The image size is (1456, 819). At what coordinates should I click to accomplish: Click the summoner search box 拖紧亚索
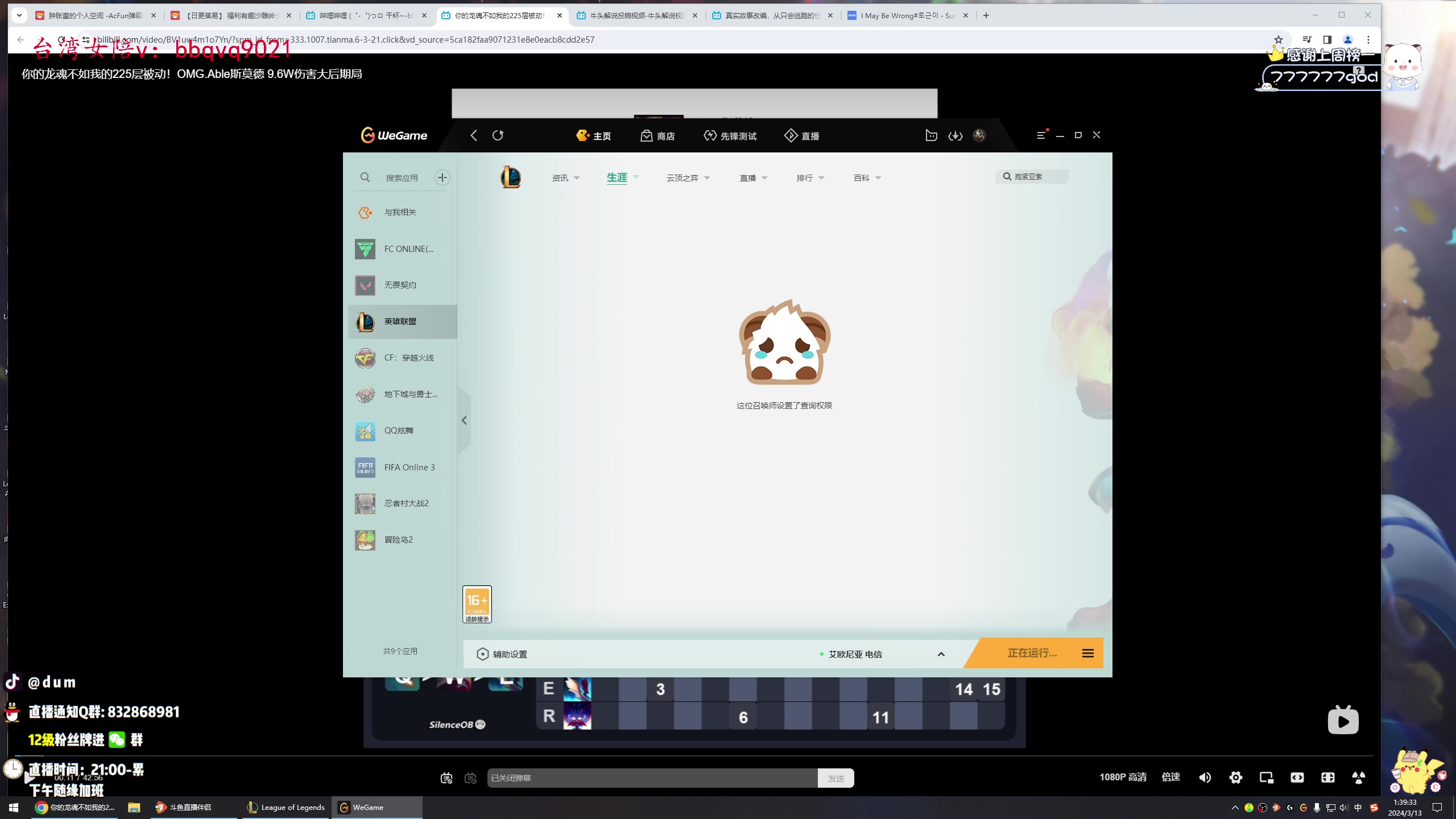click(1032, 177)
